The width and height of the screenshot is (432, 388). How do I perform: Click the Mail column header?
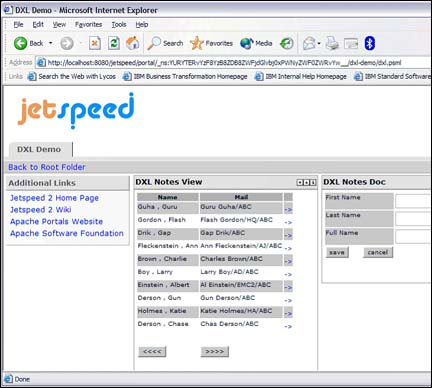241,197
